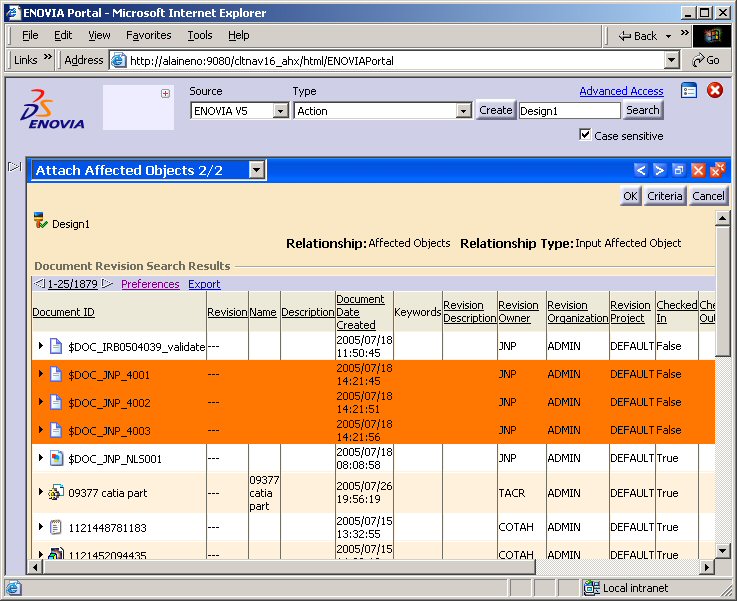The height and width of the screenshot is (601, 737).
Task: Open the Favorites menu
Action: point(149,35)
